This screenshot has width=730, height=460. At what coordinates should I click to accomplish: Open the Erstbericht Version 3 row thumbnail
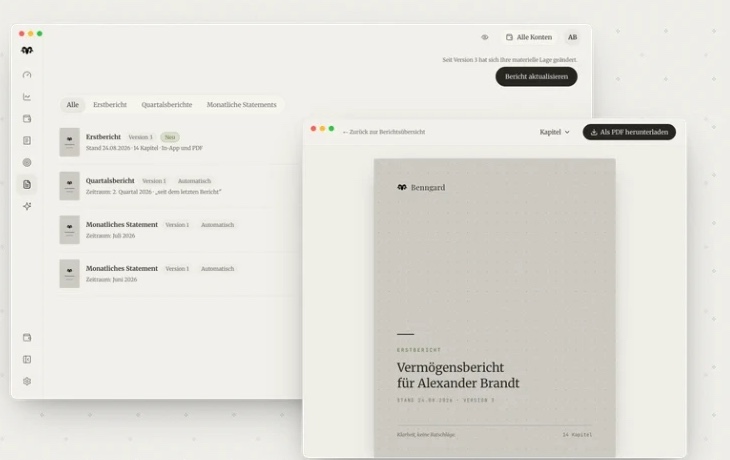pyautogui.click(x=69, y=142)
